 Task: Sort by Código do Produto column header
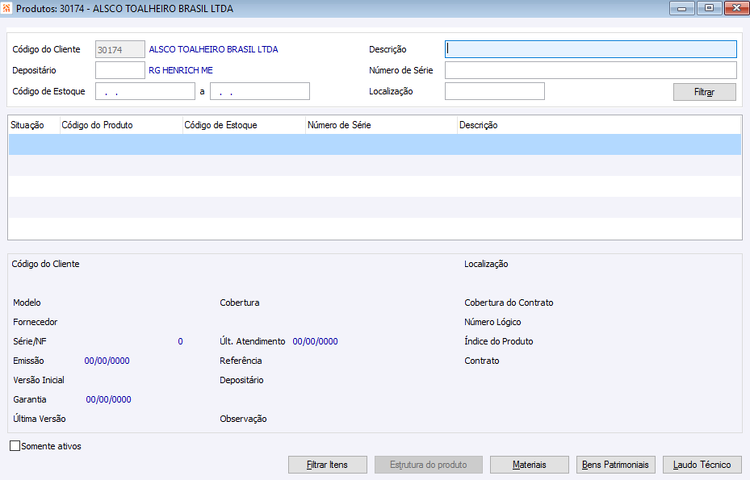coord(121,125)
